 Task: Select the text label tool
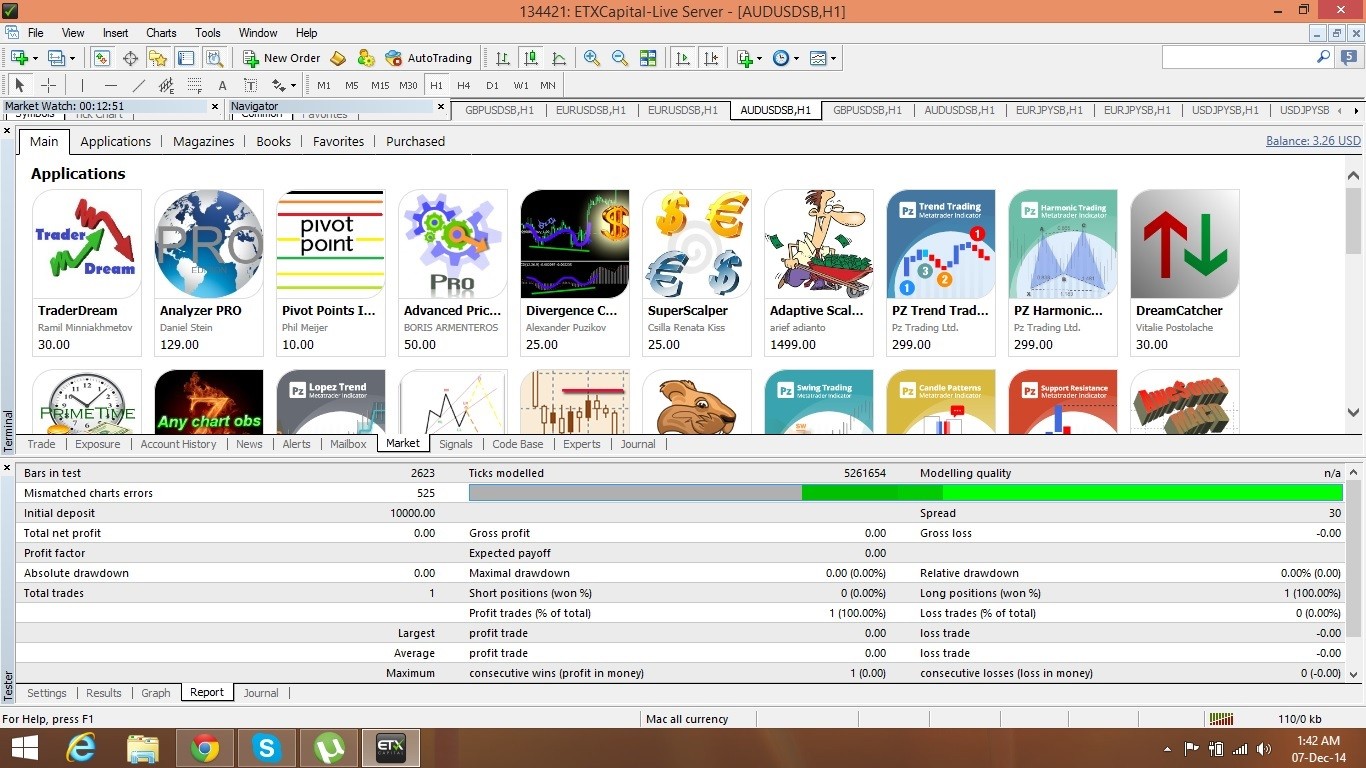point(250,85)
